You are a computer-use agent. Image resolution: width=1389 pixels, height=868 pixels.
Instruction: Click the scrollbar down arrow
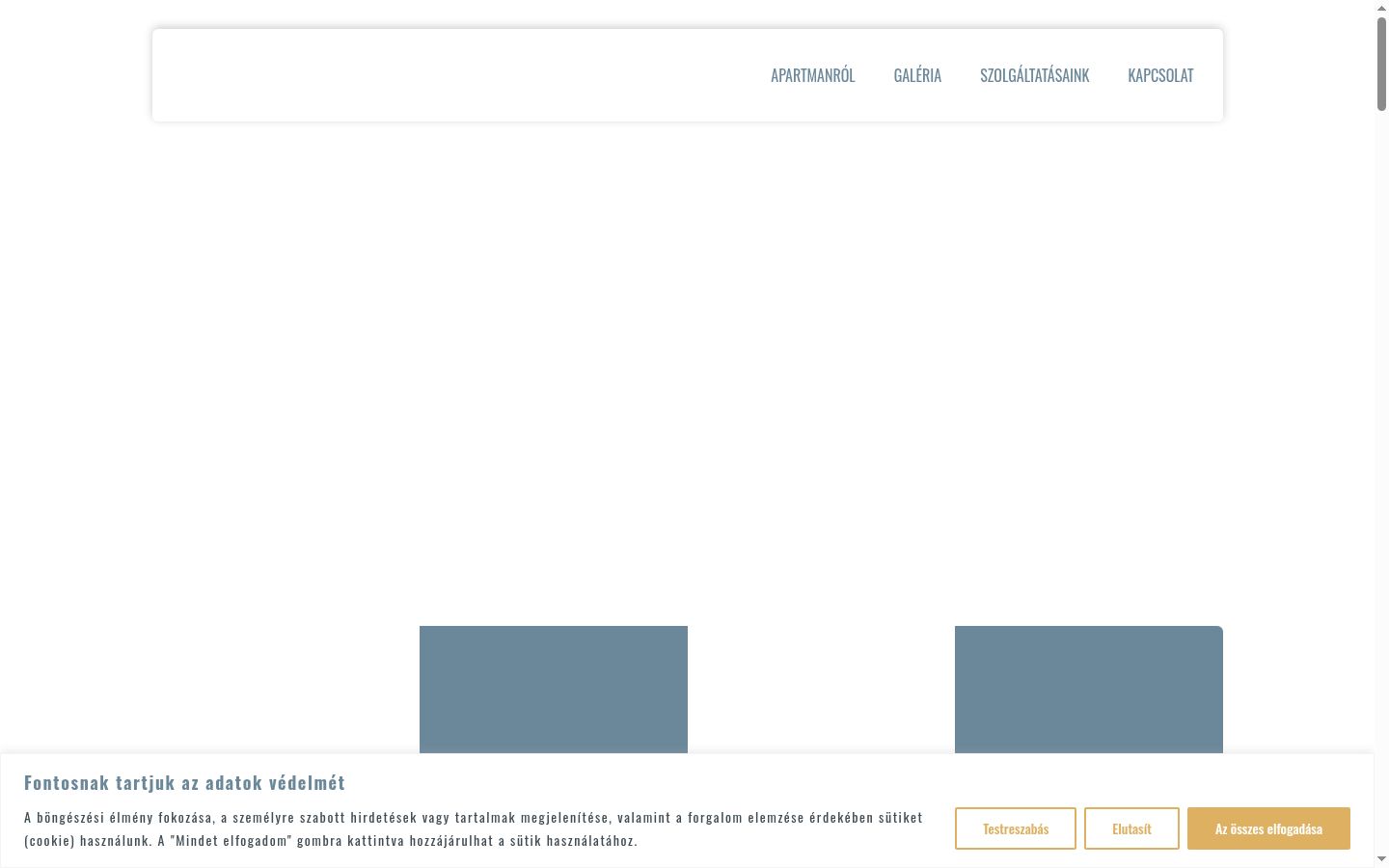coord(1381,859)
